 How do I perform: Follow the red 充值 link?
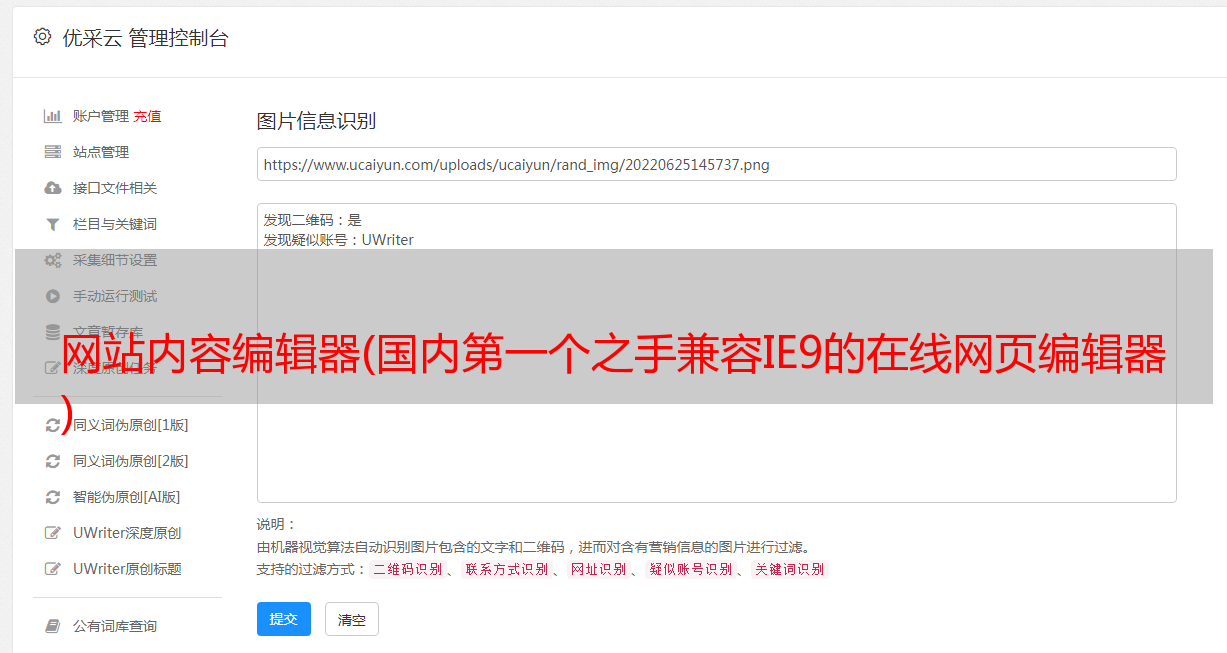click(147, 116)
